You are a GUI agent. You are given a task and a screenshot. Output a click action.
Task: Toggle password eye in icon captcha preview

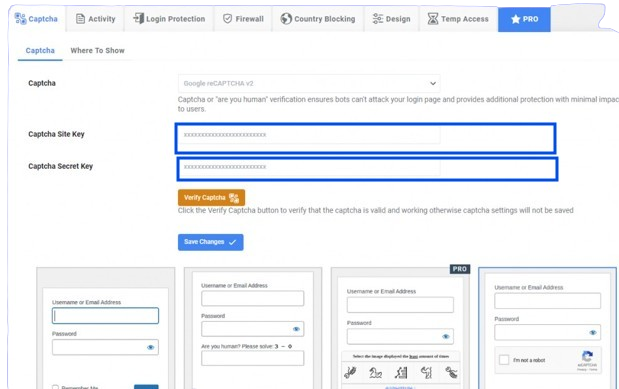[446, 336]
